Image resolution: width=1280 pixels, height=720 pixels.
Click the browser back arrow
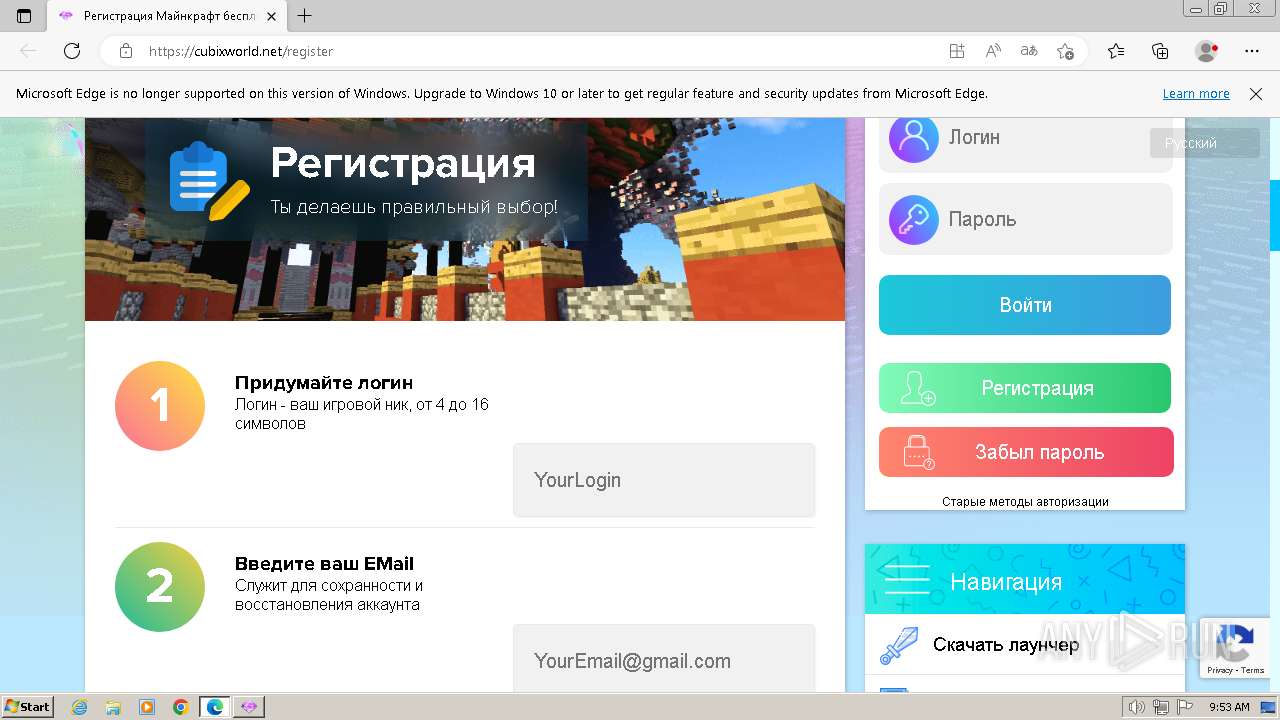point(28,51)
